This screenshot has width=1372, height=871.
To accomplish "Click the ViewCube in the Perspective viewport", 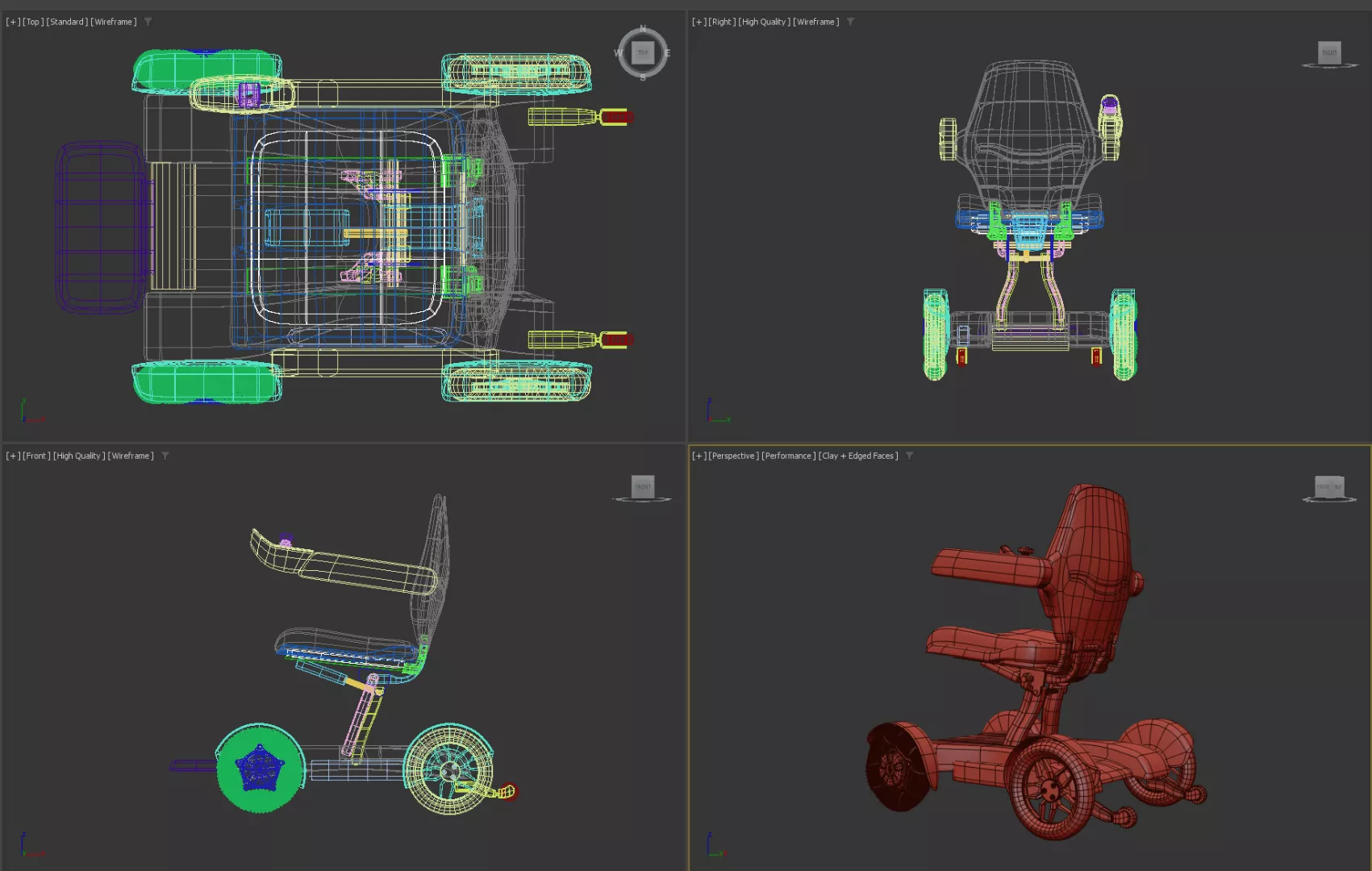I will [1329, 487].
